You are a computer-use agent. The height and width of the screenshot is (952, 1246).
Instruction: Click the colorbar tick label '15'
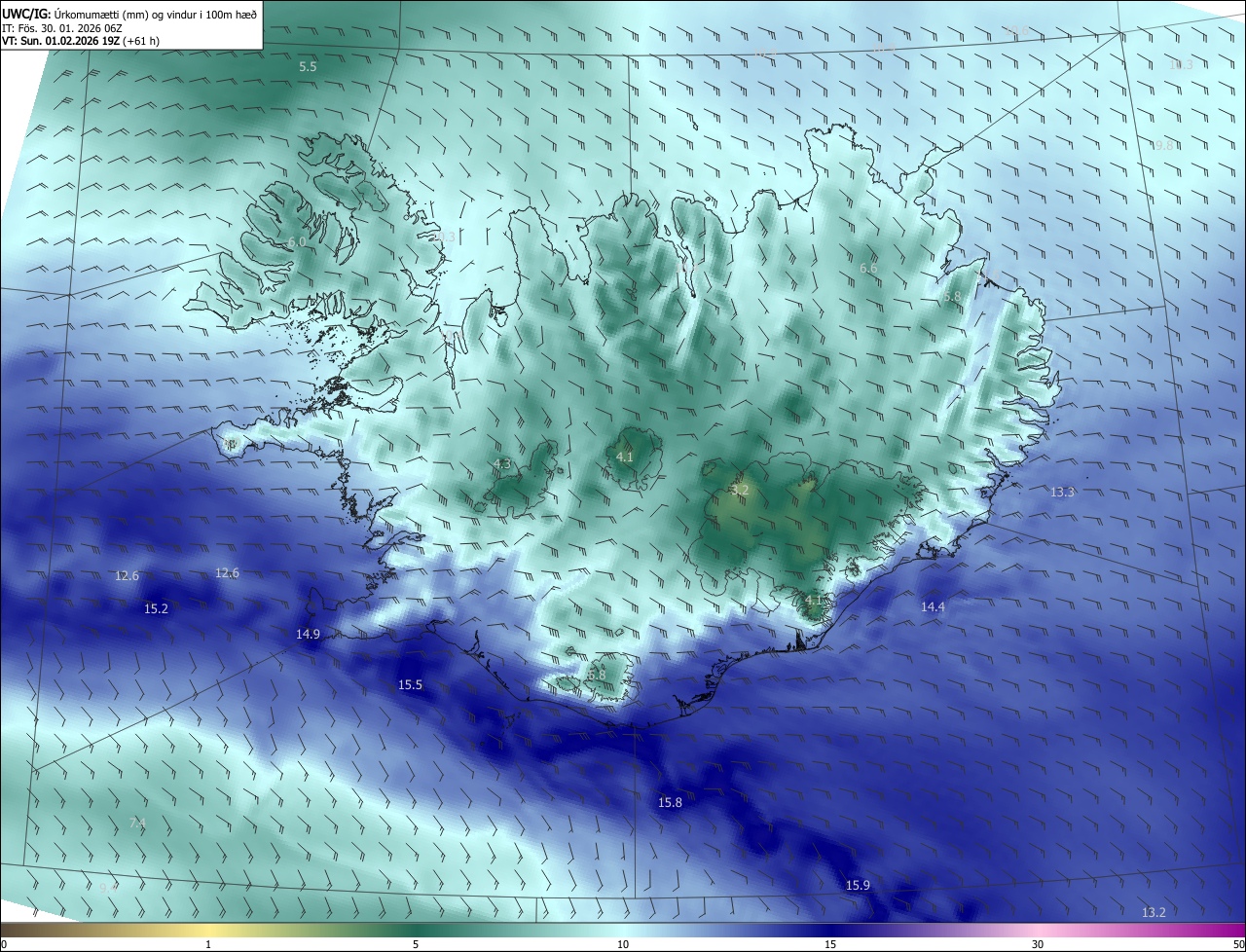tap(830, 944)
